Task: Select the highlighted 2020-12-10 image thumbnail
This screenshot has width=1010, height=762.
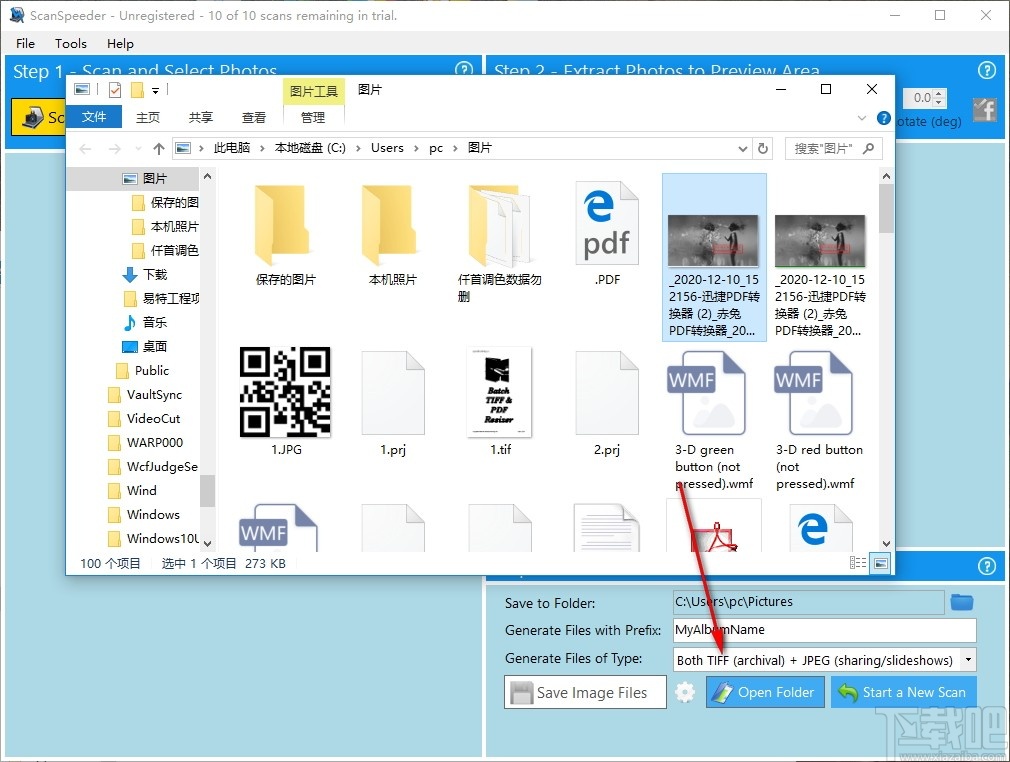Action: pos(714,241)
